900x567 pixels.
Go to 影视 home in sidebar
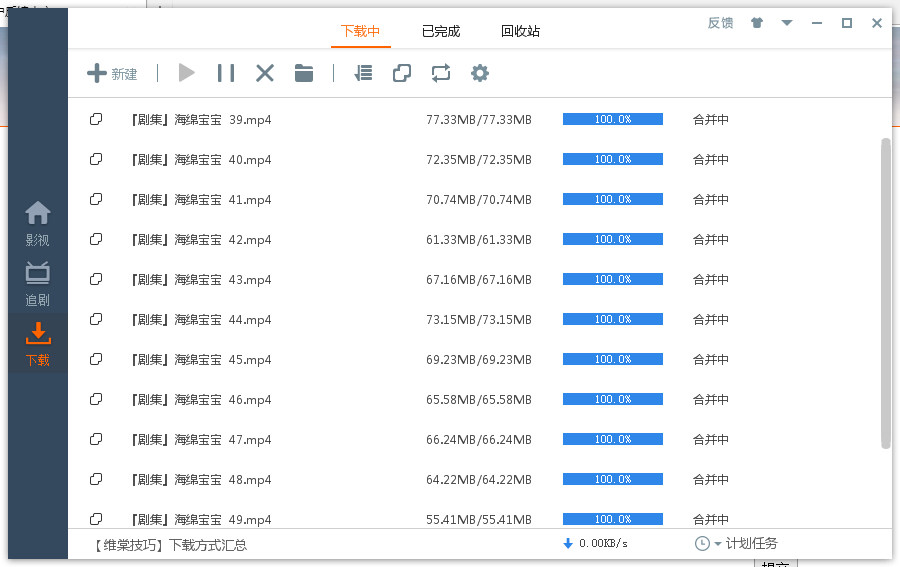(38, 224)
